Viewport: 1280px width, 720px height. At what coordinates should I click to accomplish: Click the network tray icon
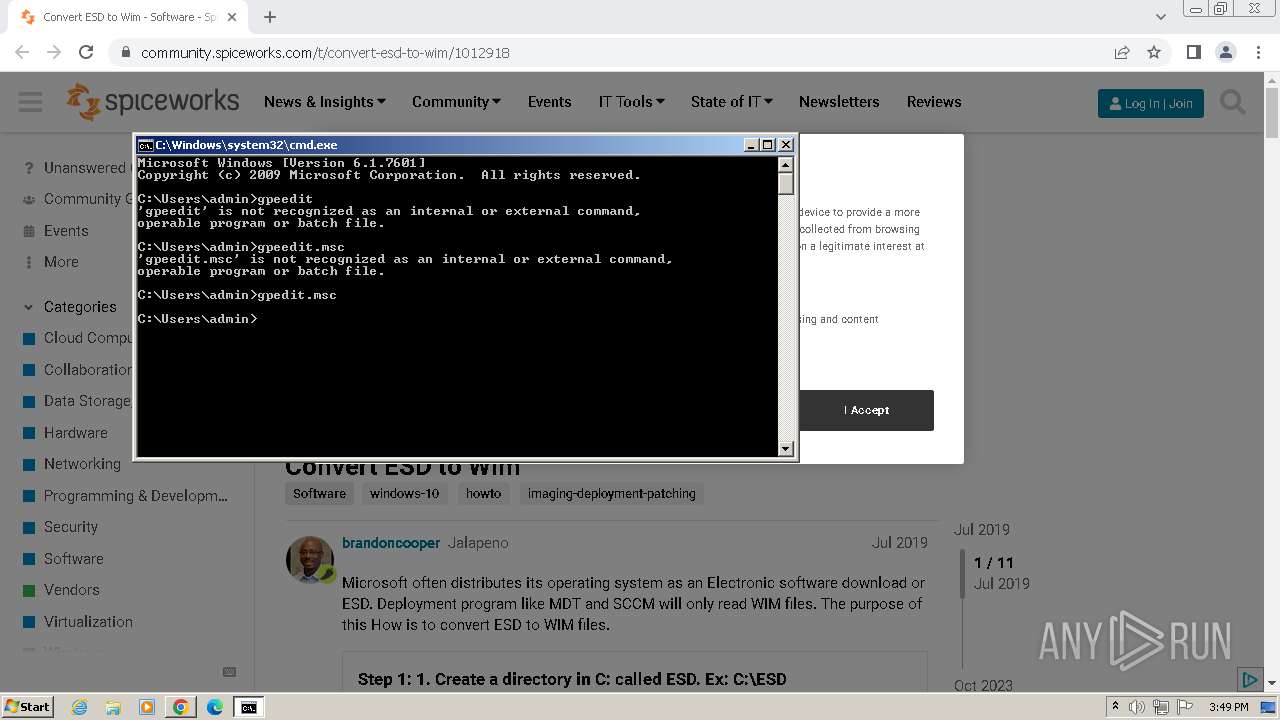[x=1160, y=707]
